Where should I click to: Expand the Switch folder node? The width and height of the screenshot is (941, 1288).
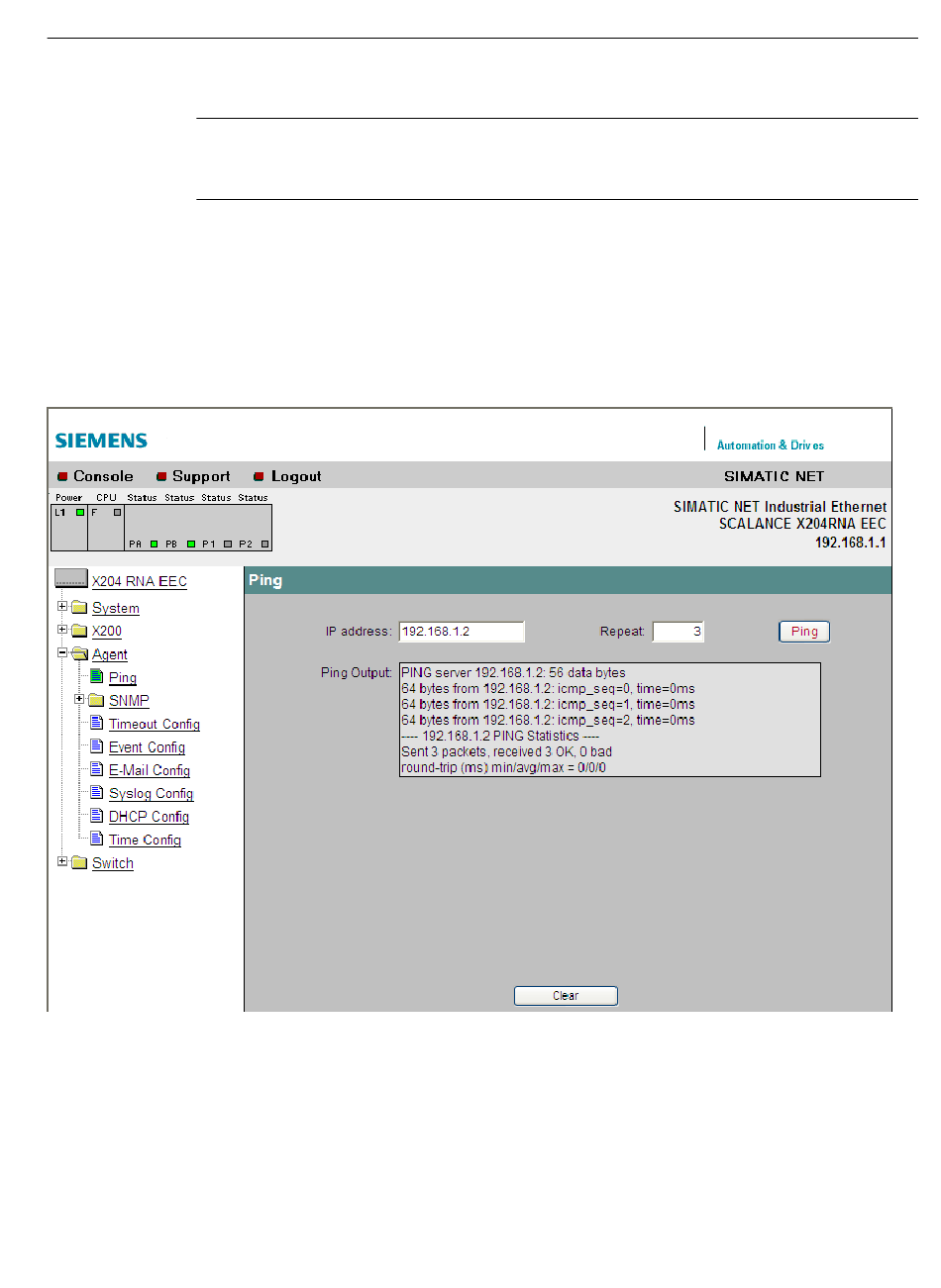coord(62,862)
